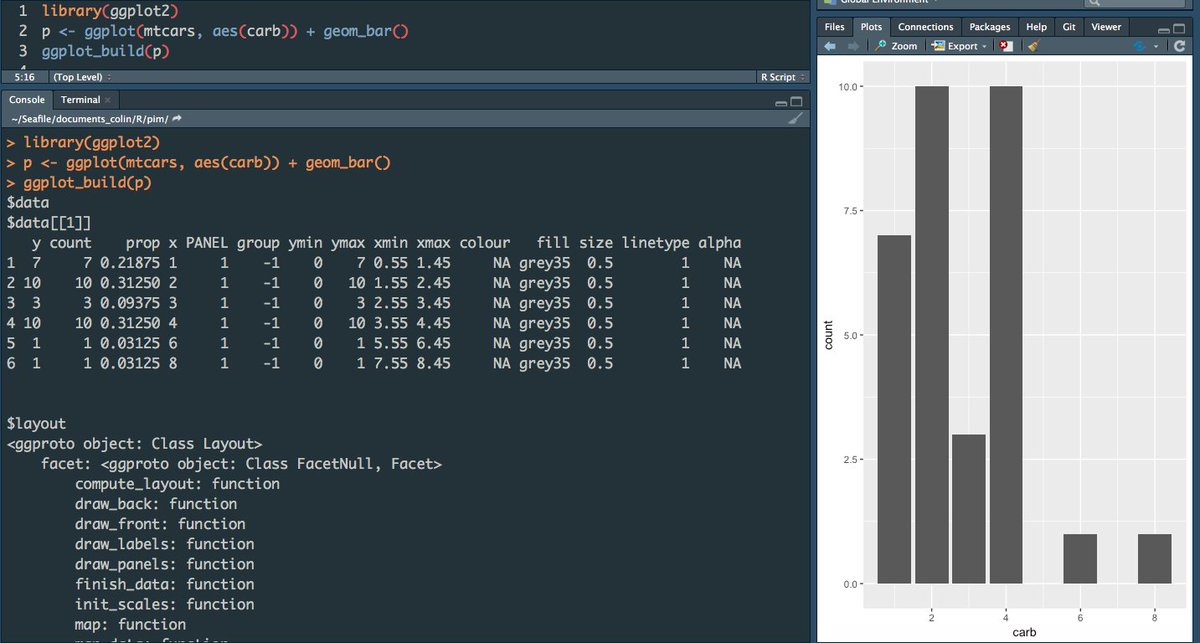
Task: Maximize the Console pane
Action: 797,101
